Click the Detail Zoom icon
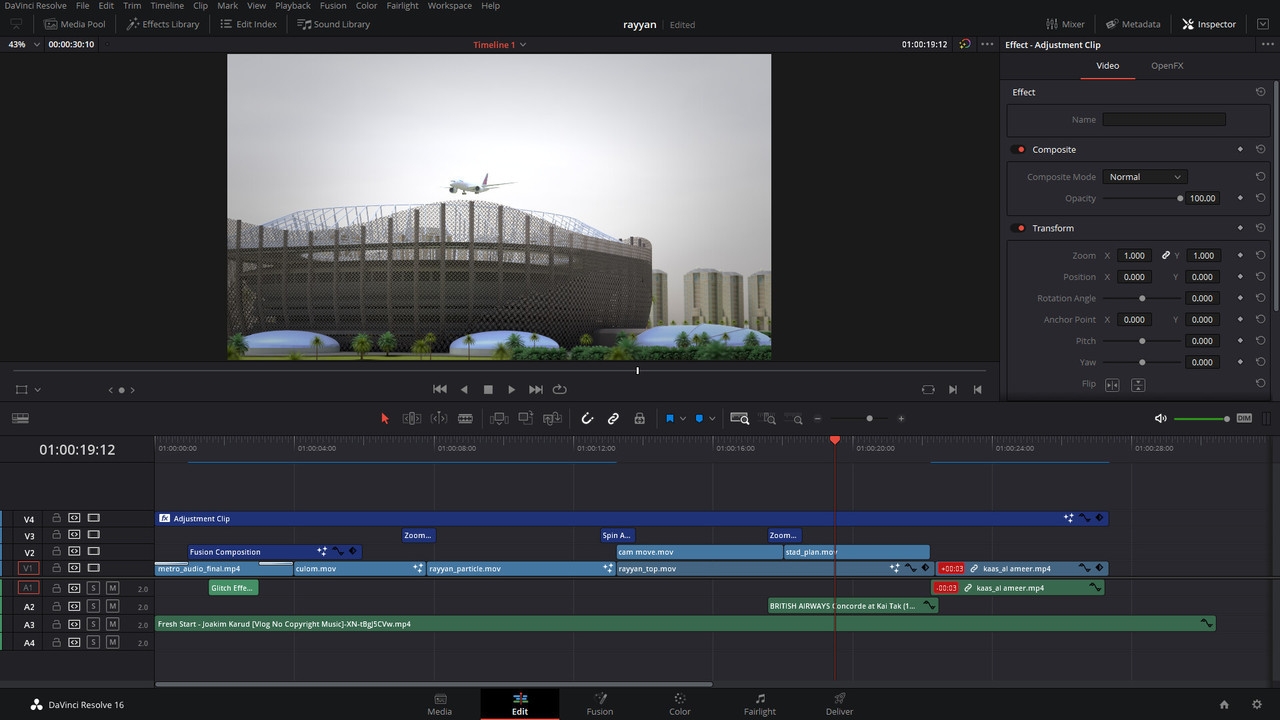 coord(767,419)
